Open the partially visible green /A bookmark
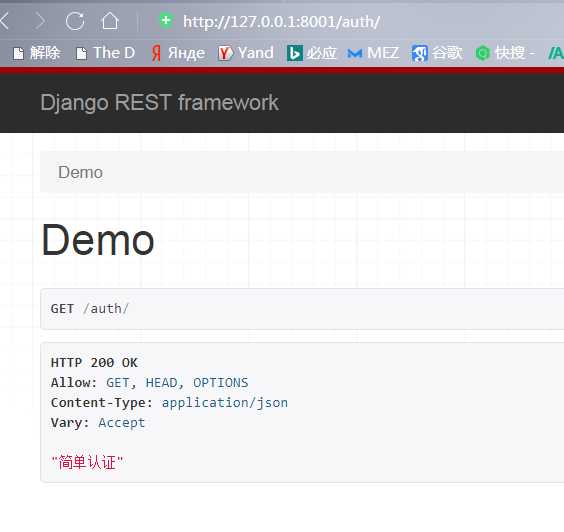 tap(556, 53)
